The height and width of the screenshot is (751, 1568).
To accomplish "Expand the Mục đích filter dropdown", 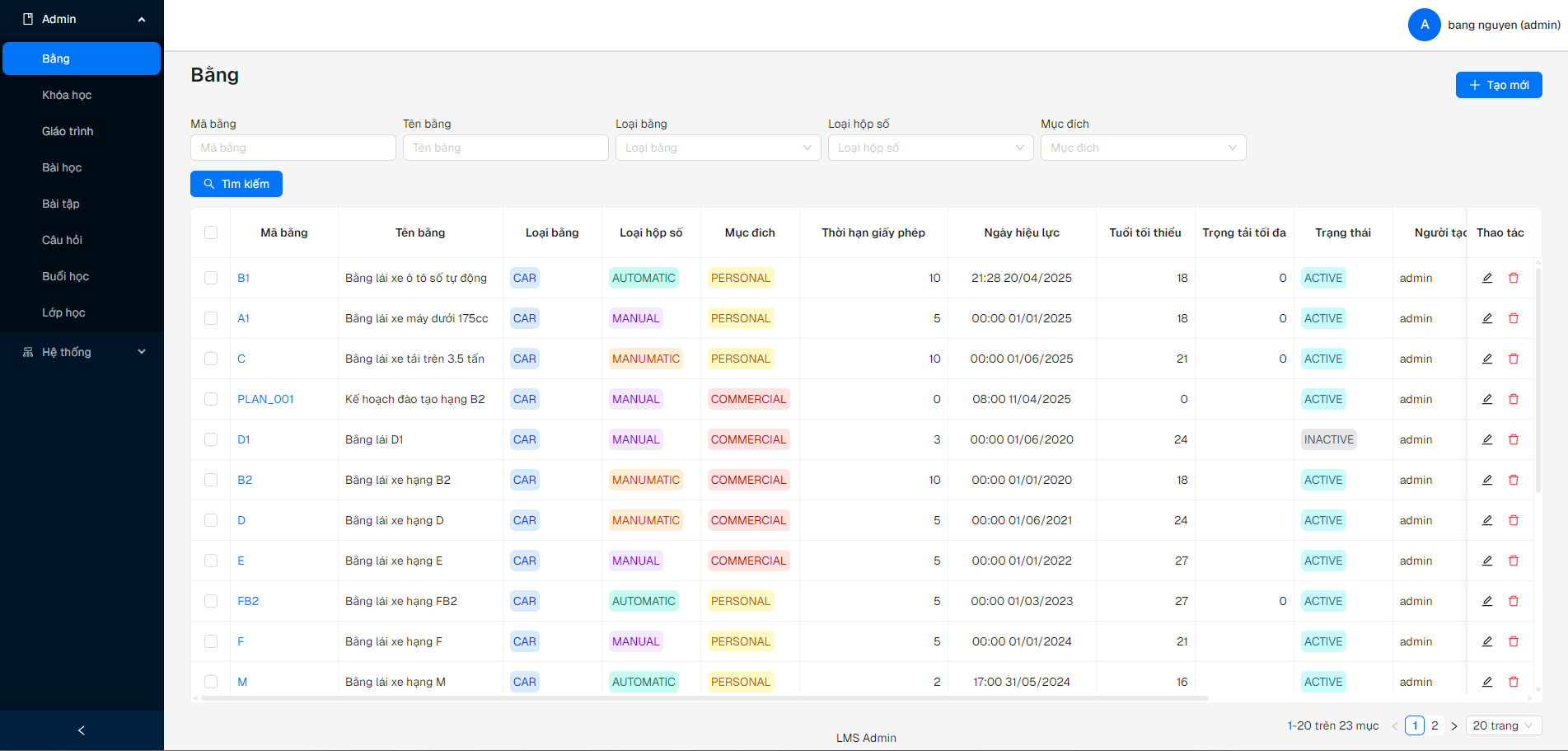I will pyautogui.click(x=1143, y=148).
